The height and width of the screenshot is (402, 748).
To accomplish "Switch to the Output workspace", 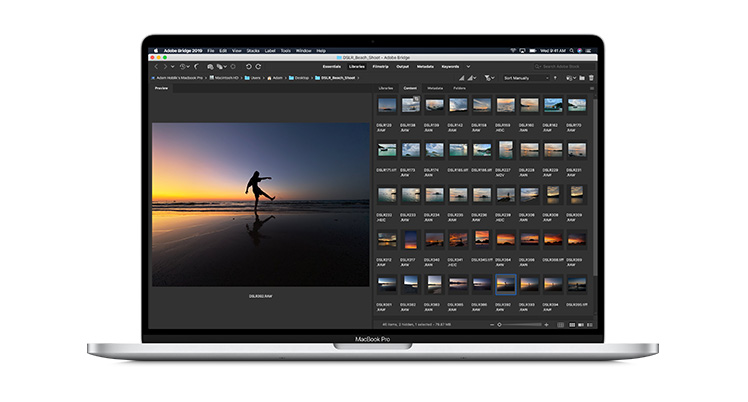I will click(x=403, y=67).
